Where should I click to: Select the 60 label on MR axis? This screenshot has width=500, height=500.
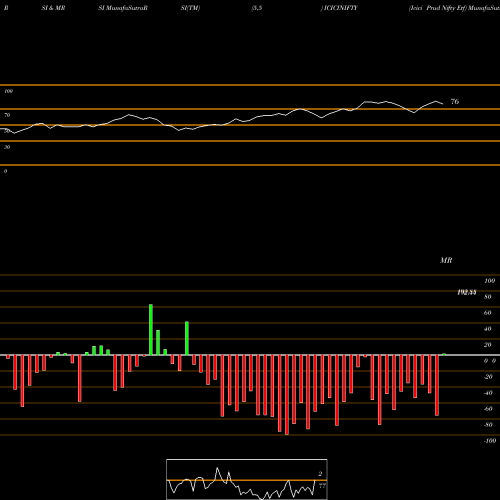[488, 313]
